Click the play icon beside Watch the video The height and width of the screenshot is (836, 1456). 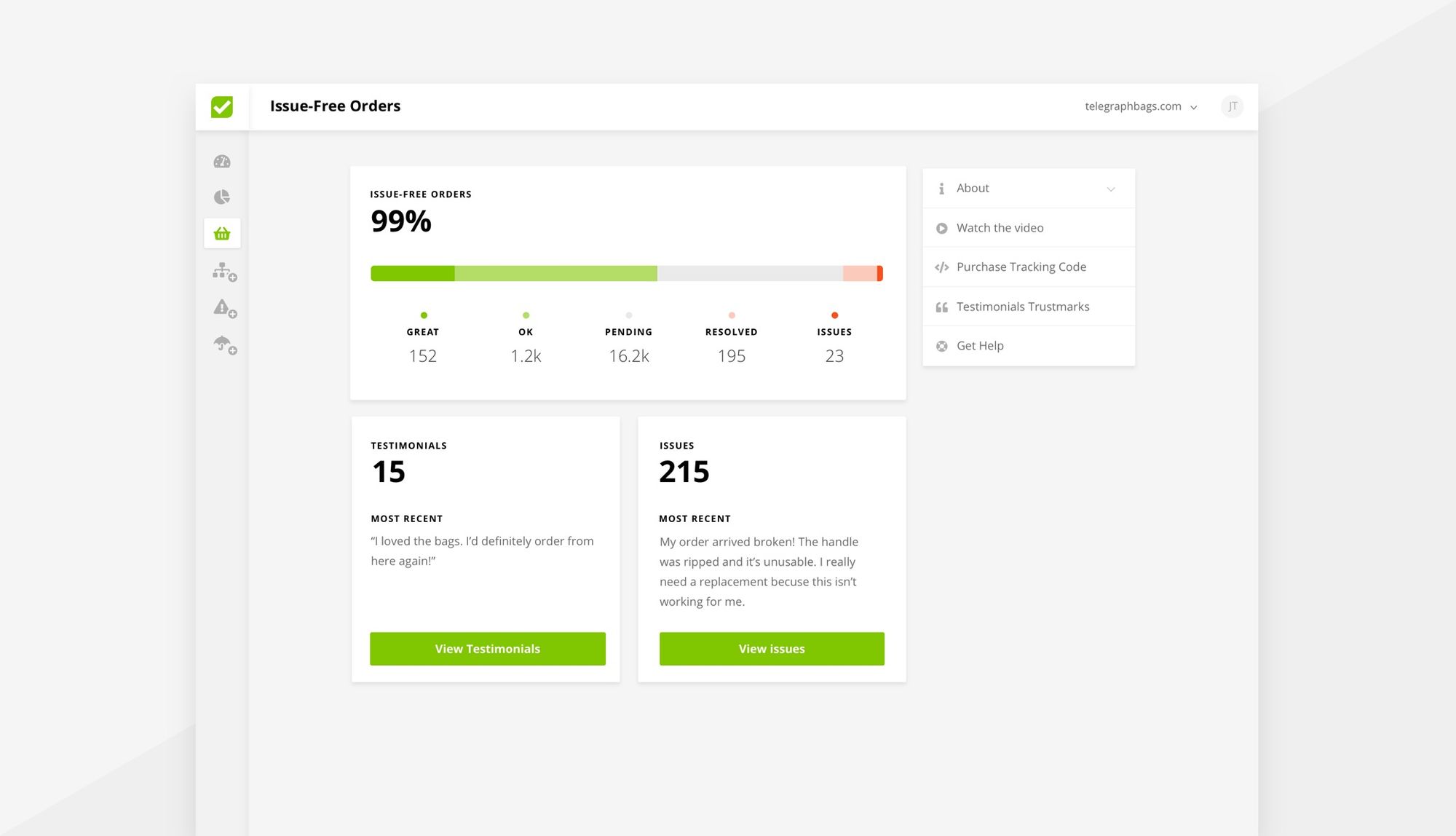tap(941, 228)
